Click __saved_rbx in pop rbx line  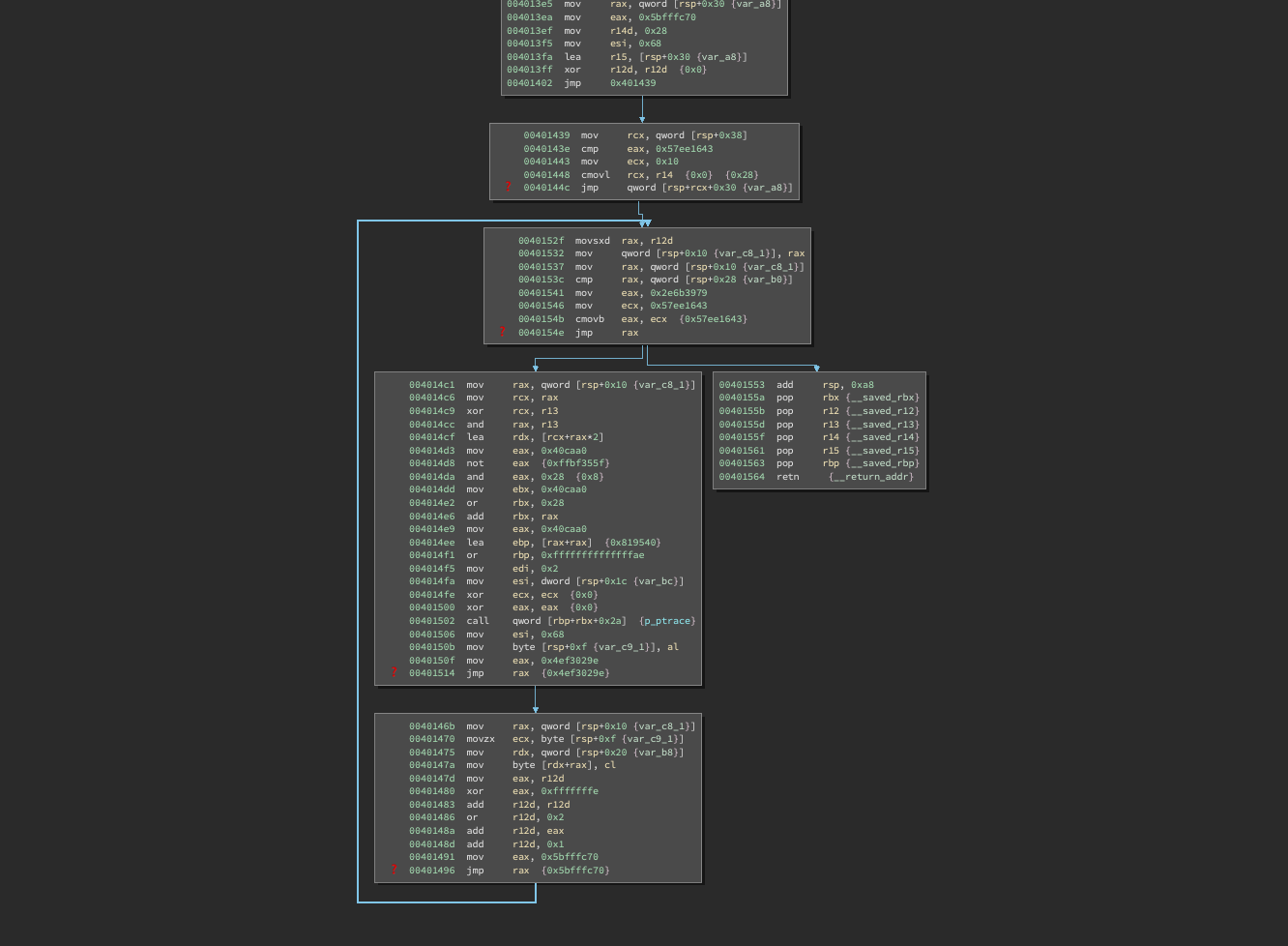coord(884,398)
